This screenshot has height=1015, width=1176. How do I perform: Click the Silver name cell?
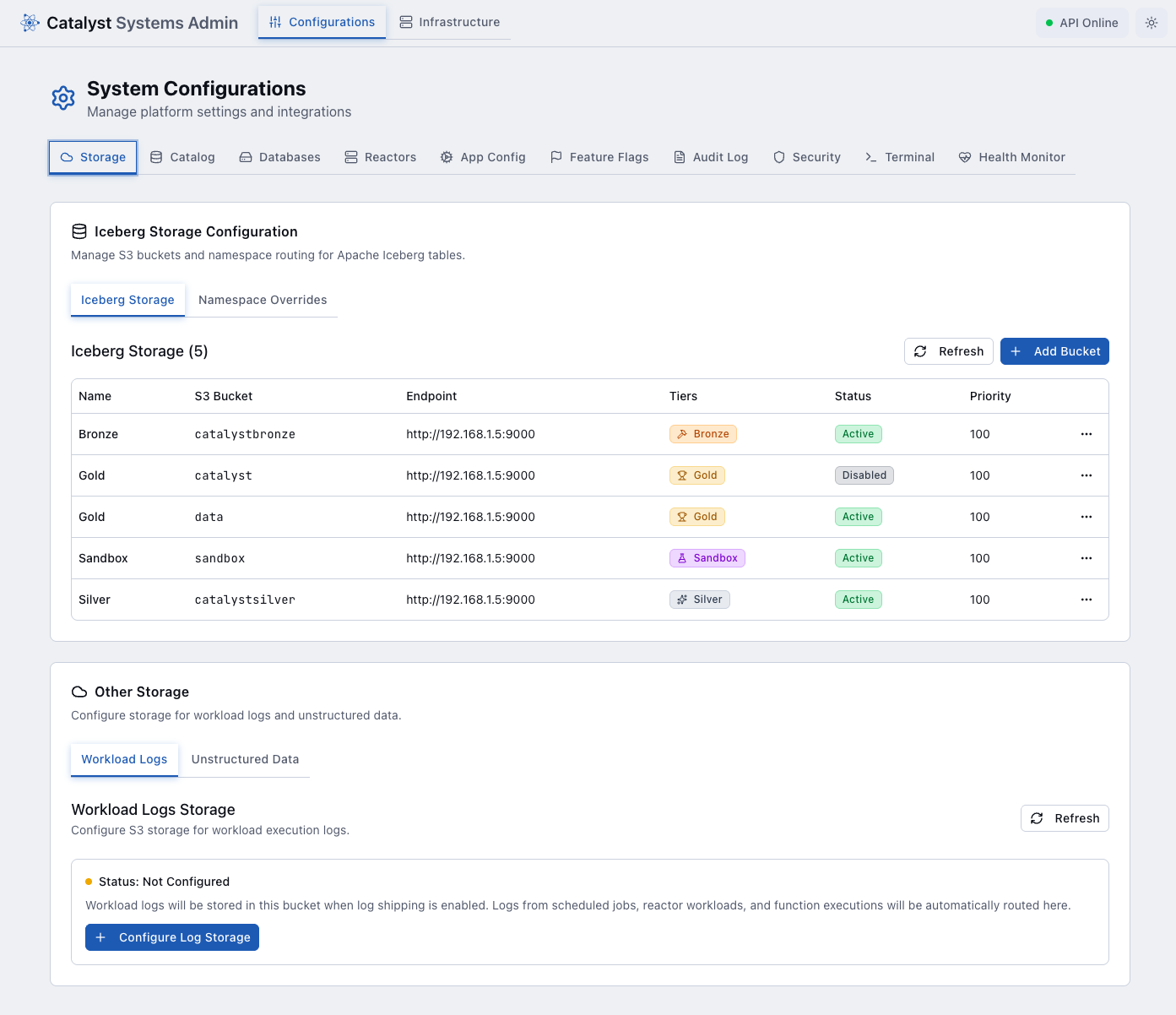click(95, 600)
